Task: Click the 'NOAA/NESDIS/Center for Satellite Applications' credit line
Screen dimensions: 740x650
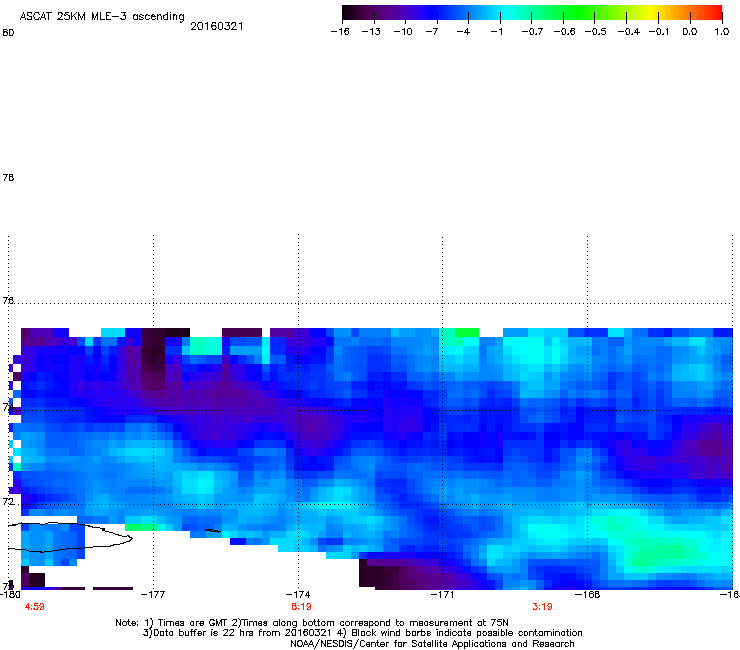Action: 432,644
